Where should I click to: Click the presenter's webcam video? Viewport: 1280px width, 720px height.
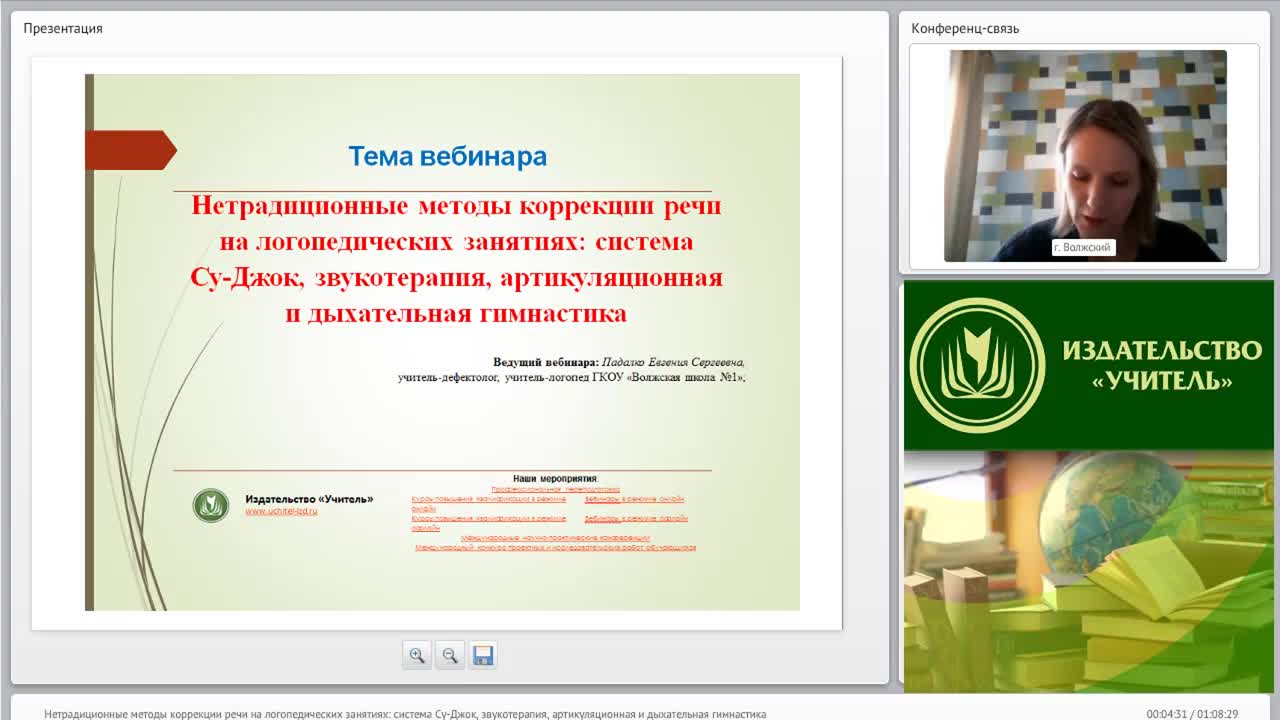1085,156
